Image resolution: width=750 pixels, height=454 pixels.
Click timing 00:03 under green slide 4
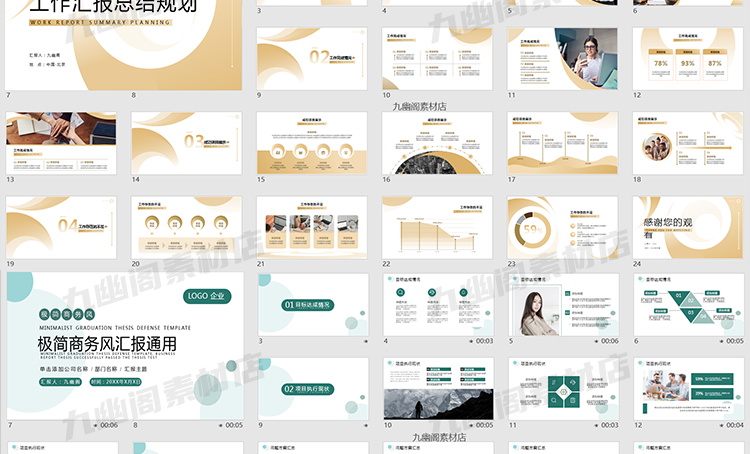coord(484,341)
